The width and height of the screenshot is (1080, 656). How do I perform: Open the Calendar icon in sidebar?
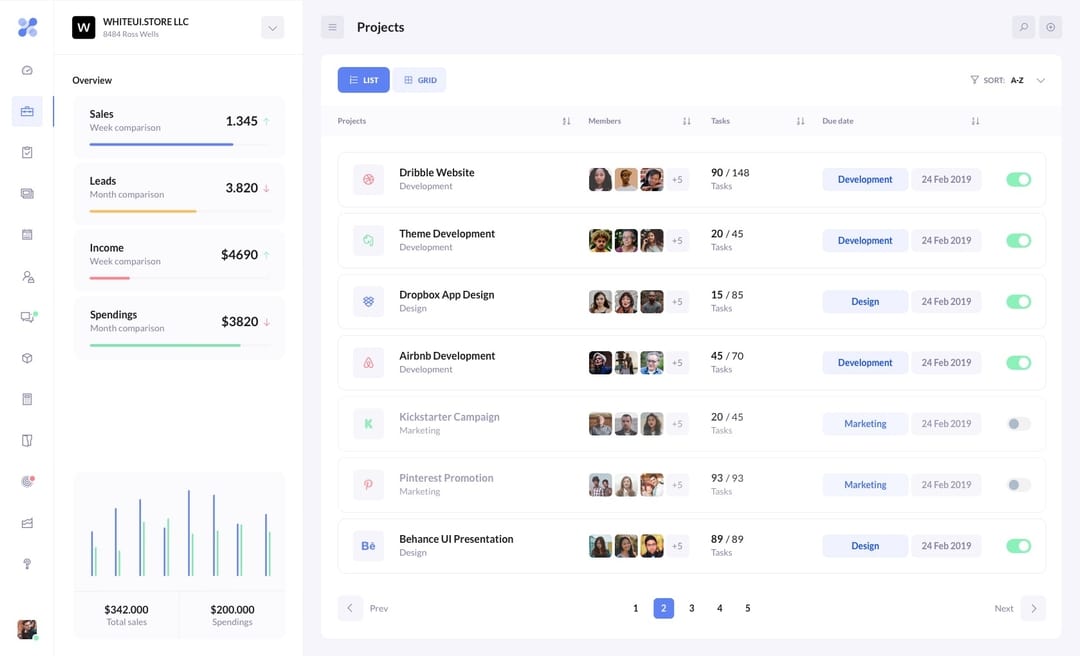27,234
